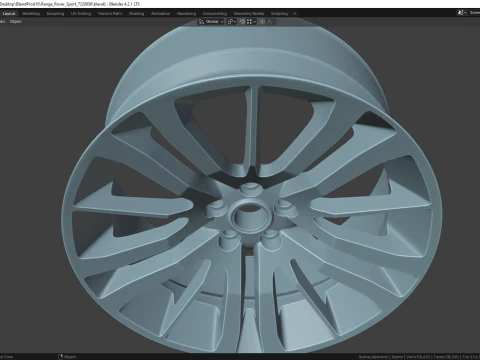Open the Transform Pivot Point menu
The image size is (480, 360).
[232, 22]
